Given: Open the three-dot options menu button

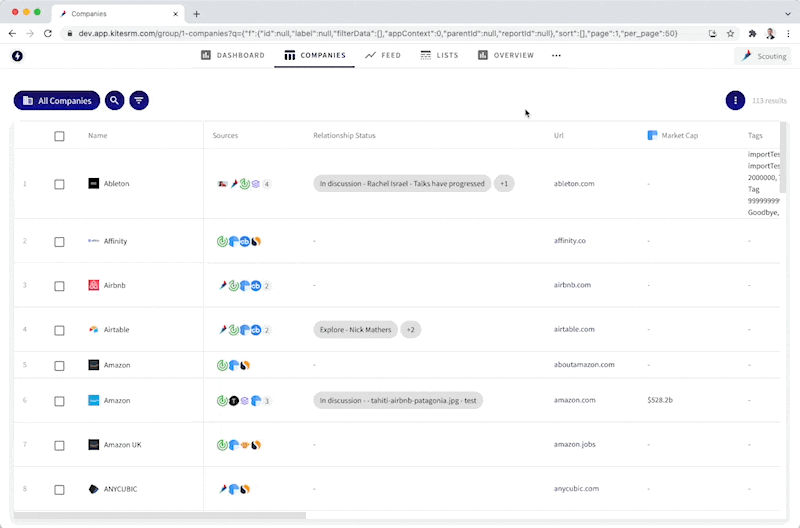Looking at the screenshot, I should pos(735,100).
